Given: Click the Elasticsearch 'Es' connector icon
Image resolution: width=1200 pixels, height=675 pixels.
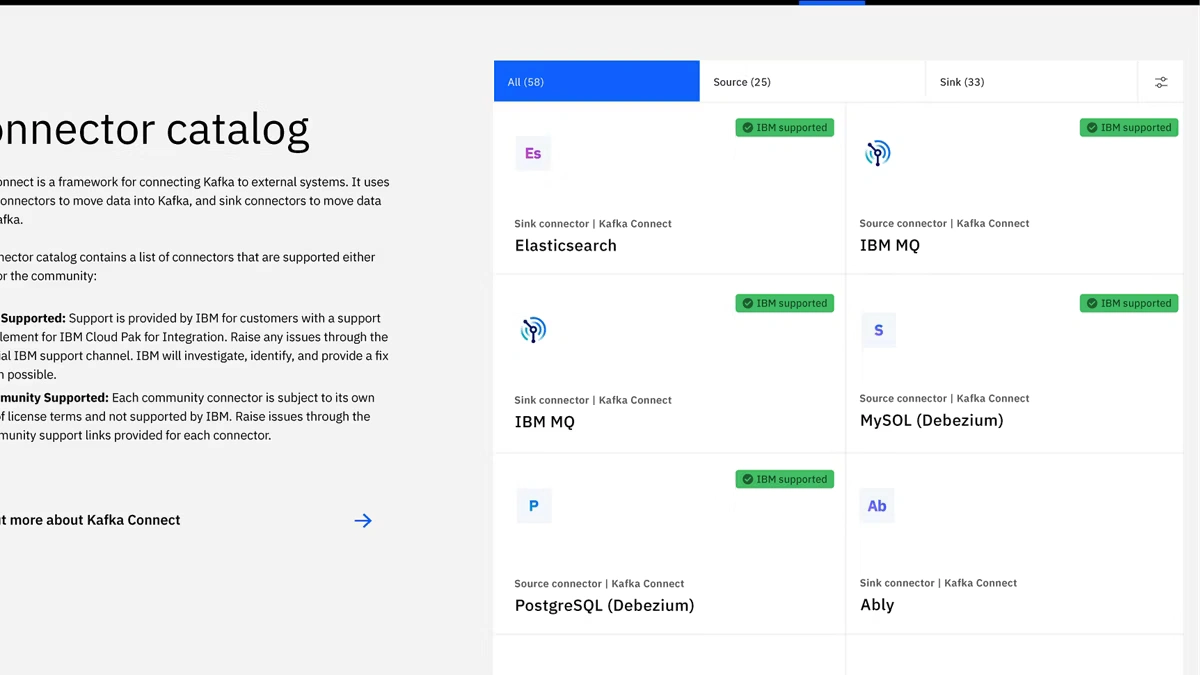Looking at the screenshot, I should tap(532, 154).
